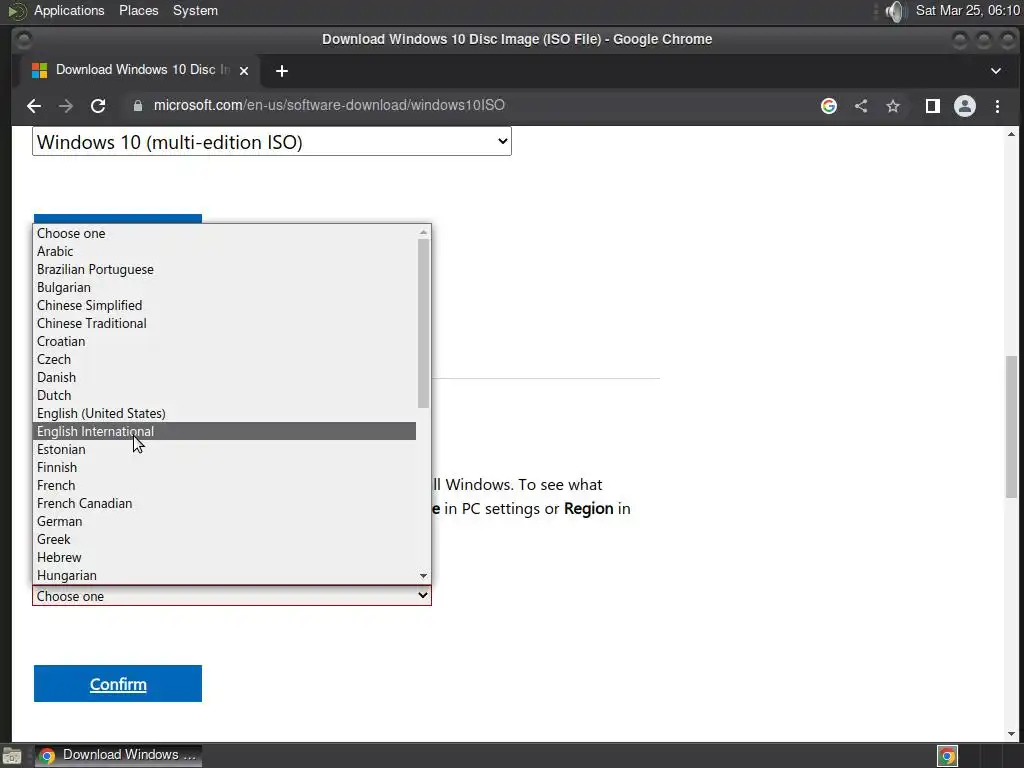Choose Hungarian language

[x=224, y=575]
